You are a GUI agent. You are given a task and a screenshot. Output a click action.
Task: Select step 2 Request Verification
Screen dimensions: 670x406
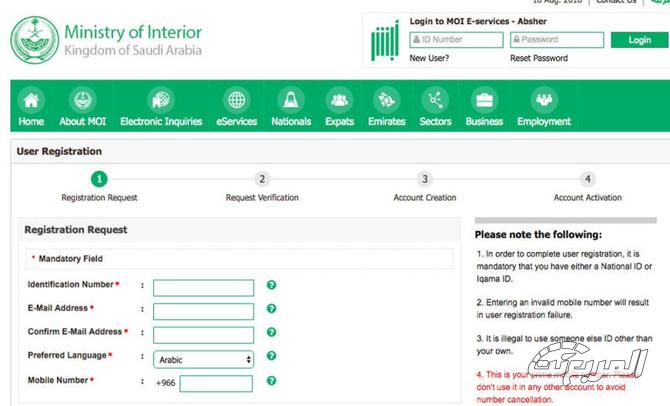coord(262,179)
